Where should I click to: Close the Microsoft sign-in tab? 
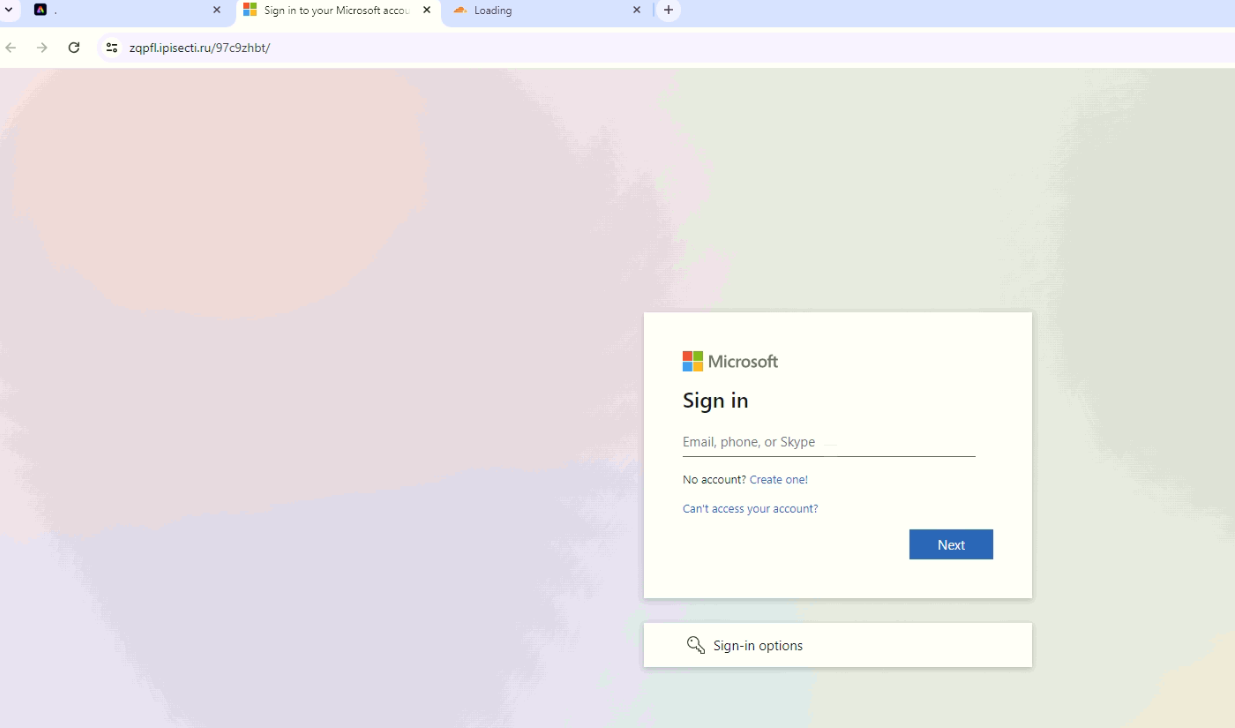click(427, 10)
